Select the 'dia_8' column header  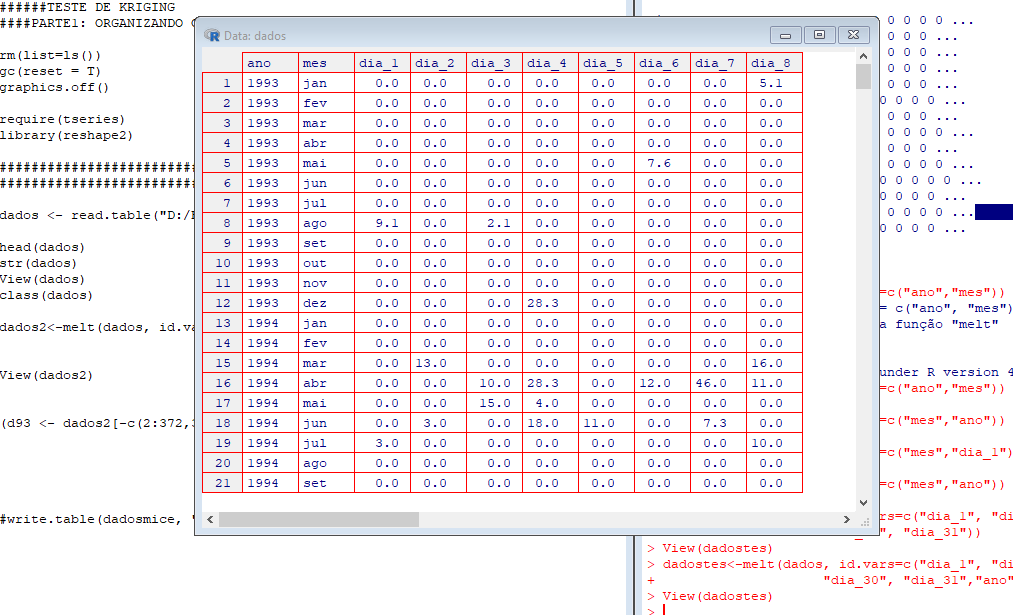[774, 63]
